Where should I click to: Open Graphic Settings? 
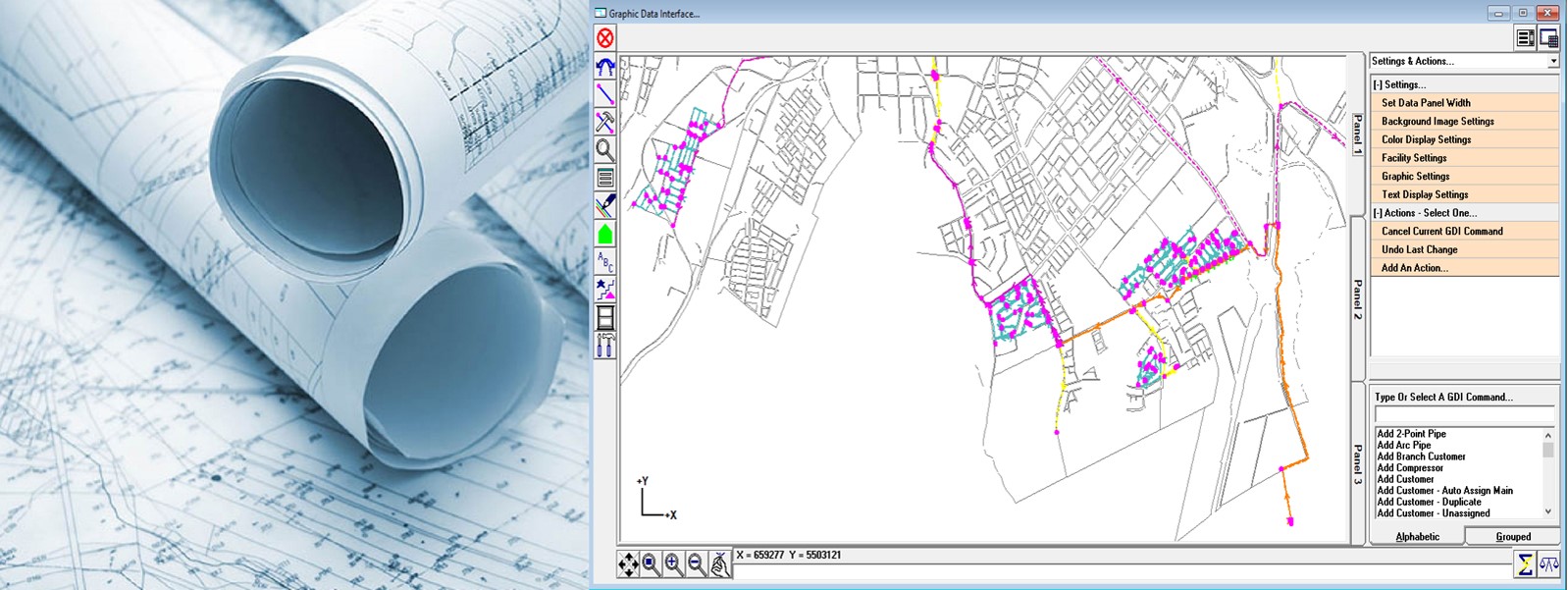(x=1464, y=177)
